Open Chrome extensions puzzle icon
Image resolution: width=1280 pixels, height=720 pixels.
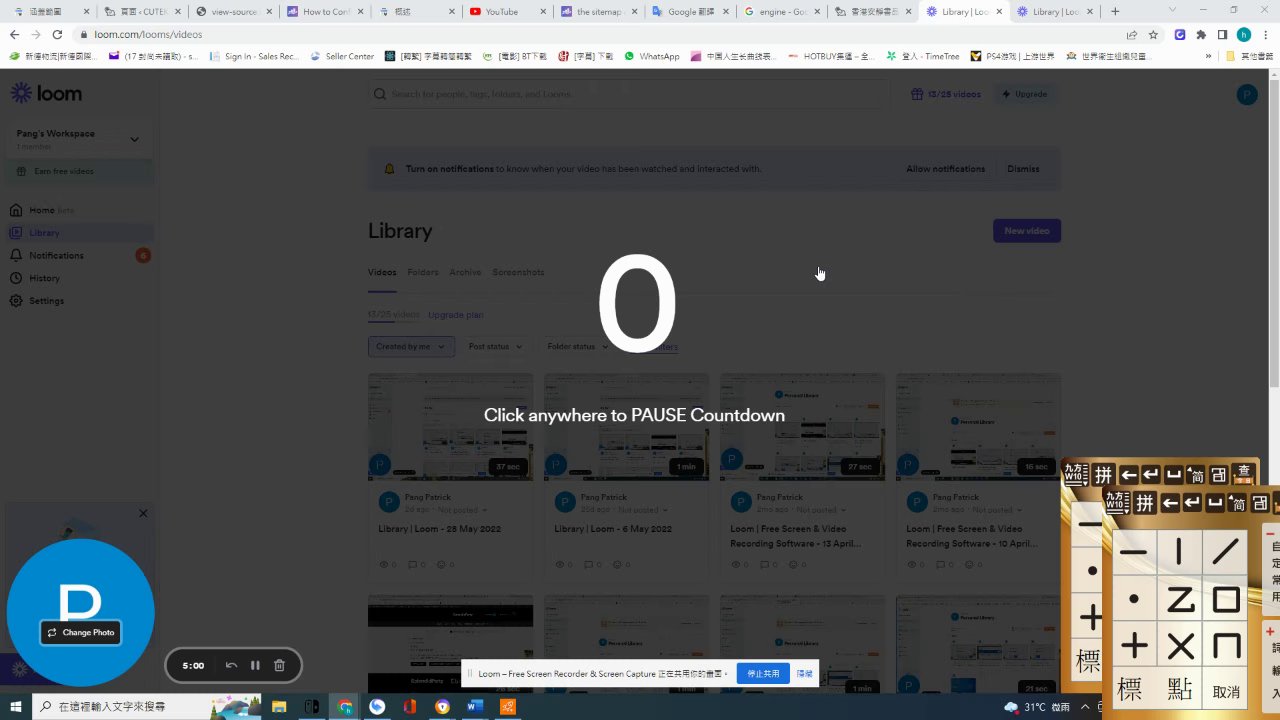[x=1201, y=34]
